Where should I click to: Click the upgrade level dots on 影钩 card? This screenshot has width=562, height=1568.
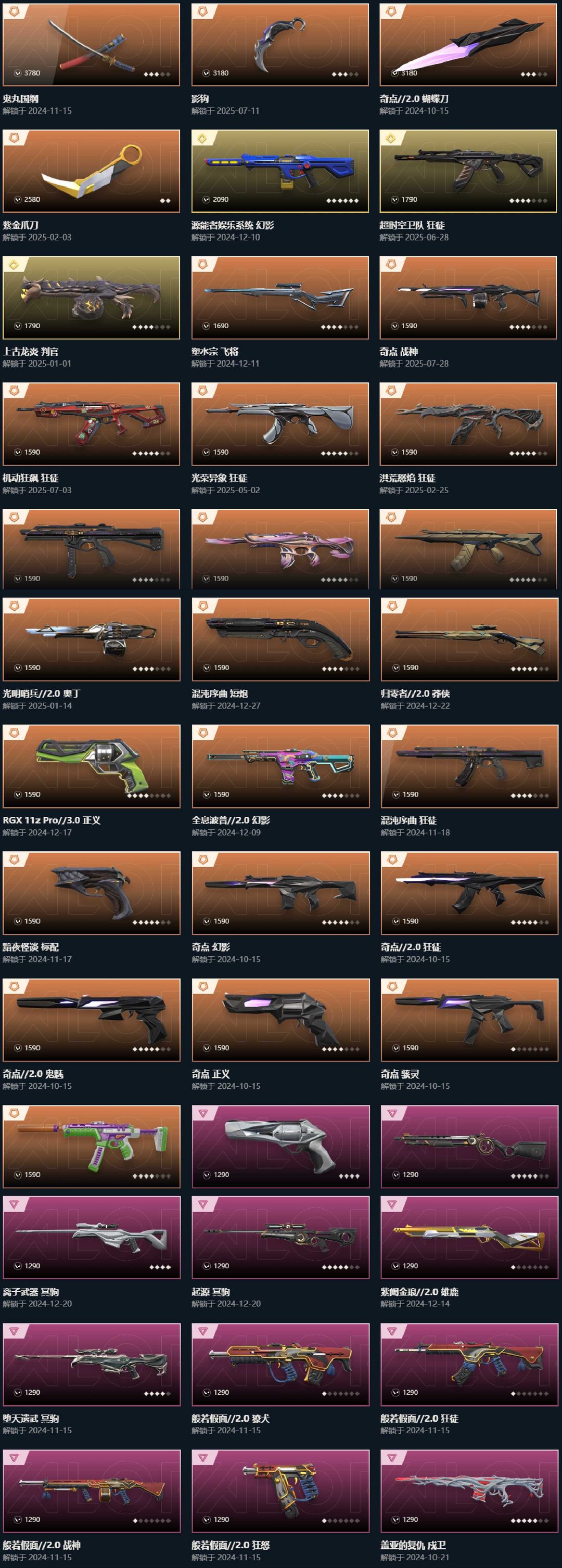pos(345,74)
